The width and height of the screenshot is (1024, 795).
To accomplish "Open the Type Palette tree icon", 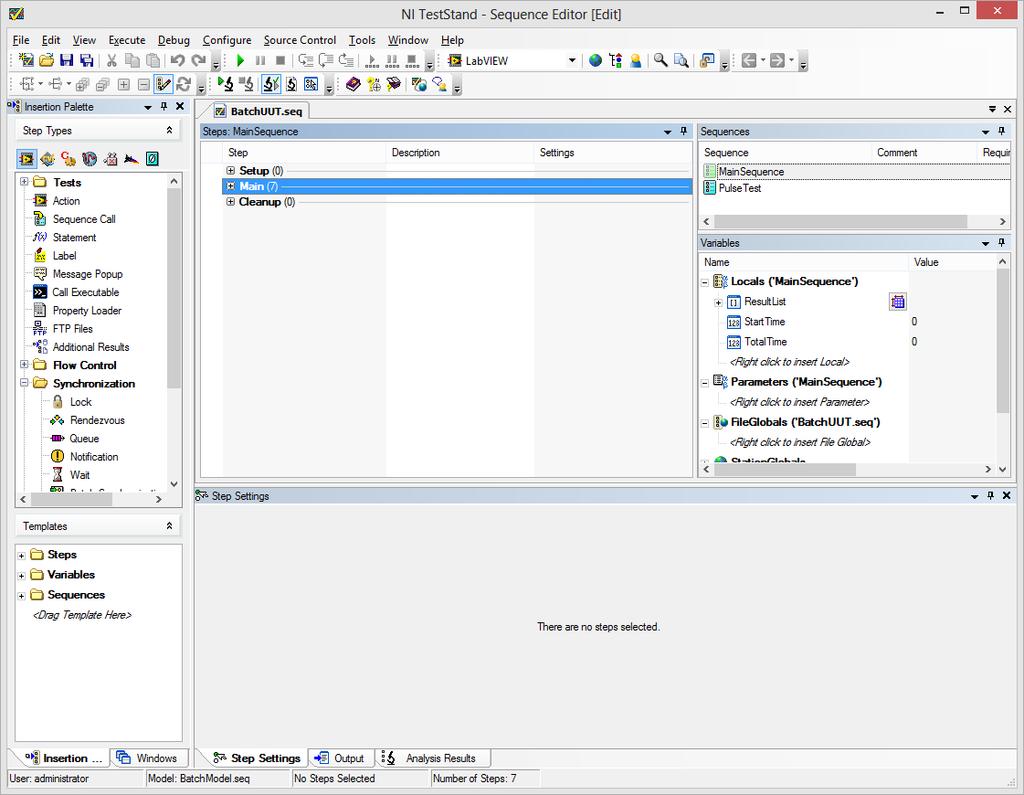I will [x=615, y=61].
